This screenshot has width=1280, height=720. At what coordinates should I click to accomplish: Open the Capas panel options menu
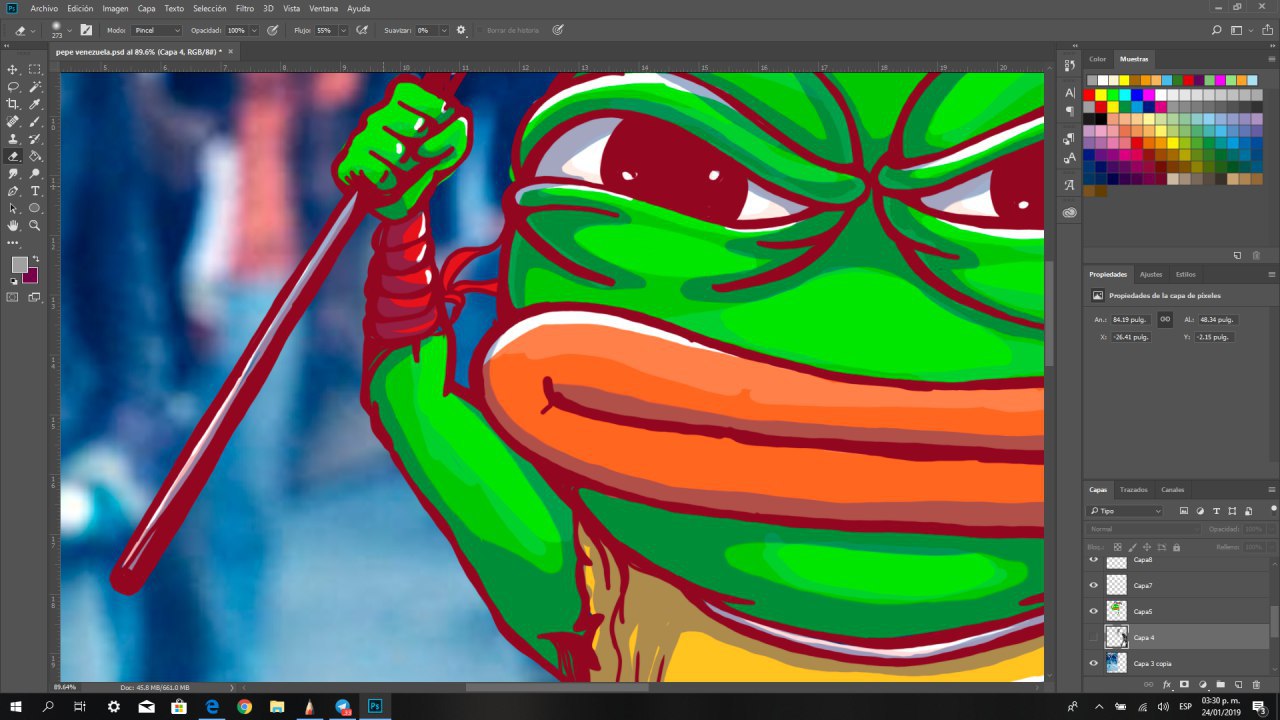pos(1272,490)
